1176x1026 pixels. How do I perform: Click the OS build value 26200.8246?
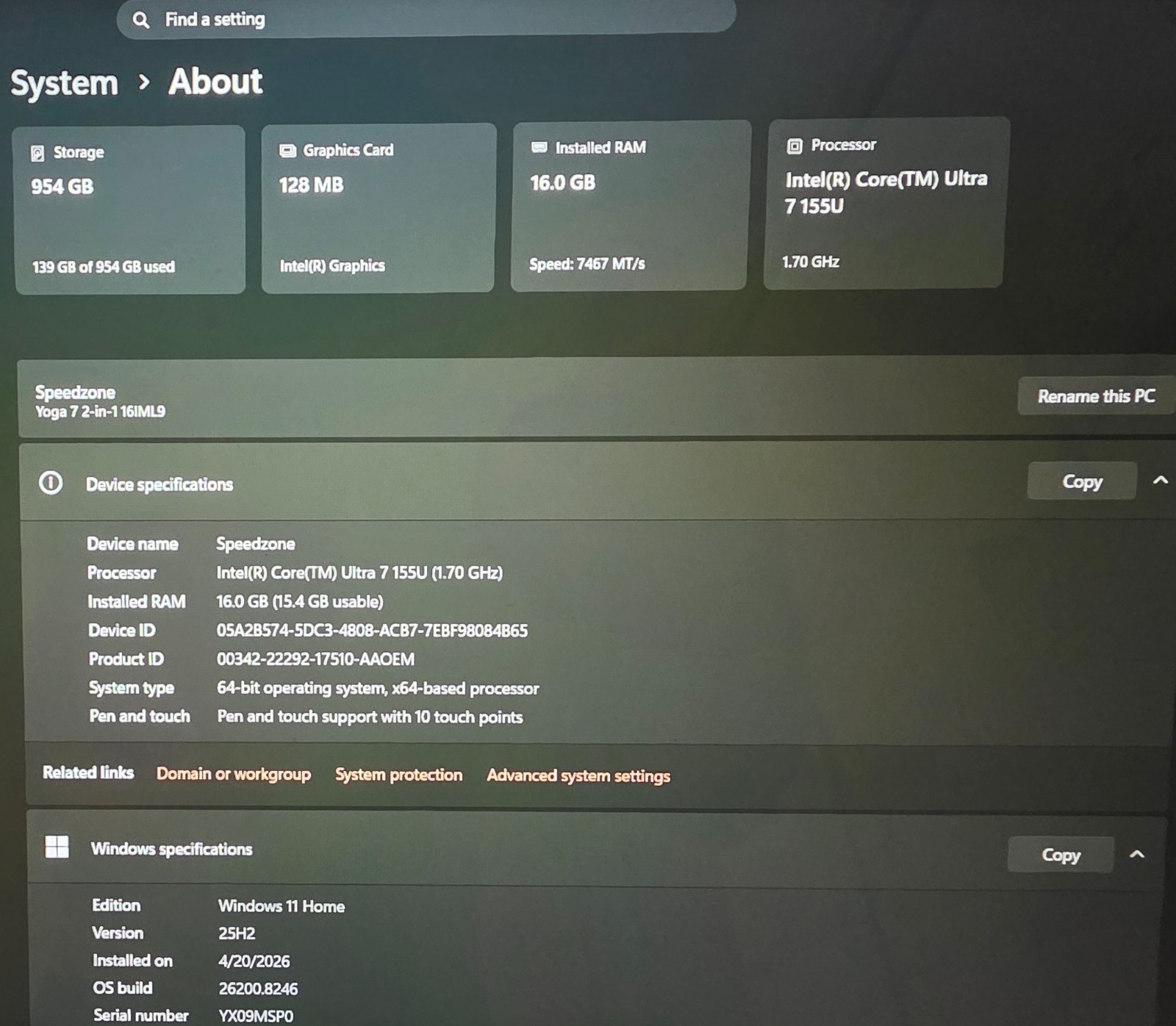258,989
